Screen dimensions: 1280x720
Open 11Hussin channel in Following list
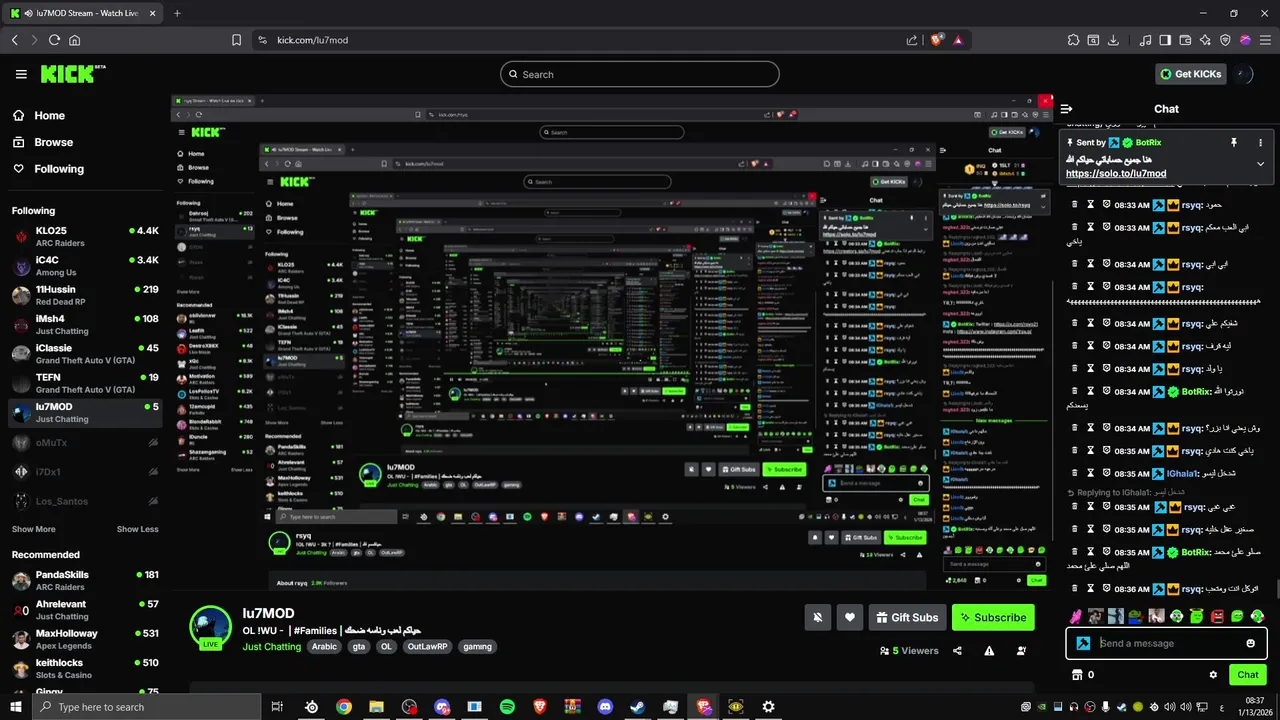click(x=85, y=295)
